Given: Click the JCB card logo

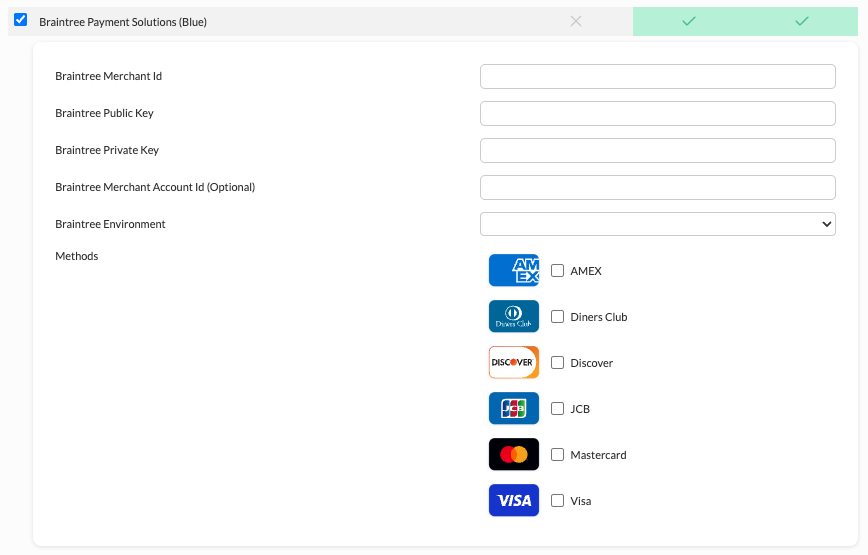Looking at the screenshot, I should pos(514,408).
